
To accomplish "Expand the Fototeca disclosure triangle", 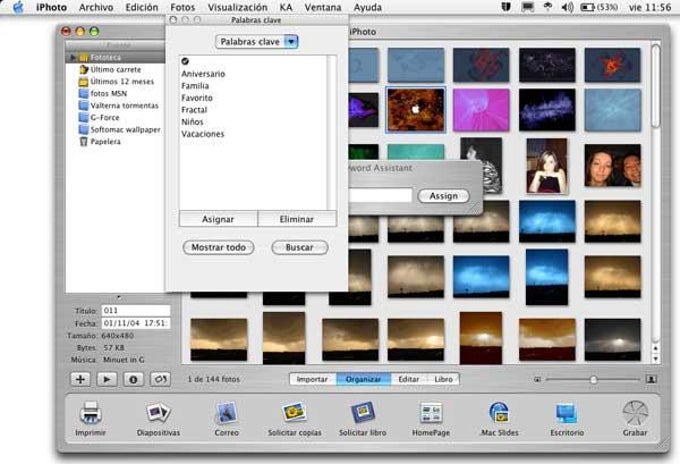I will tap(73, 57).
